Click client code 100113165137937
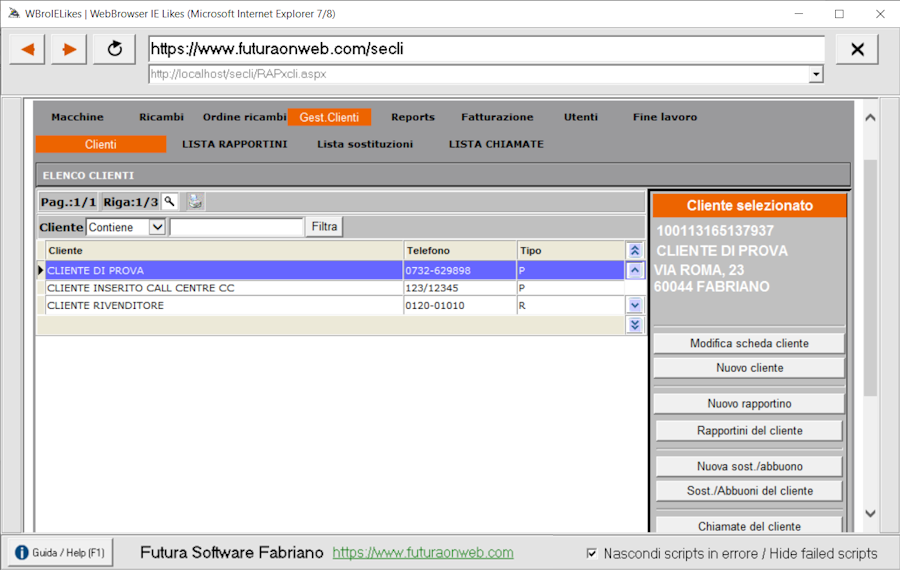Screen dimensions: 900x570 coord(715,231)
